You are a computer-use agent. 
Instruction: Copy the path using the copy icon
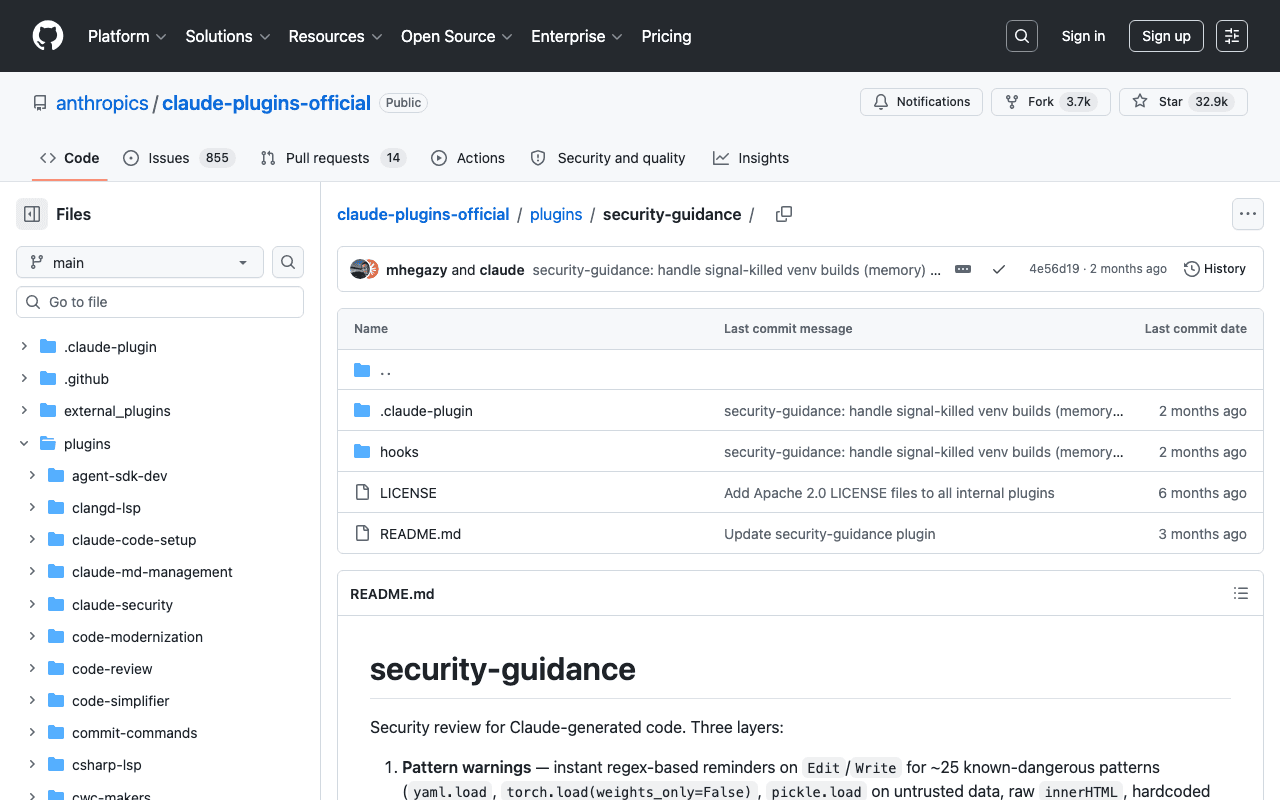pyautogui.click(x=784, y=214)
